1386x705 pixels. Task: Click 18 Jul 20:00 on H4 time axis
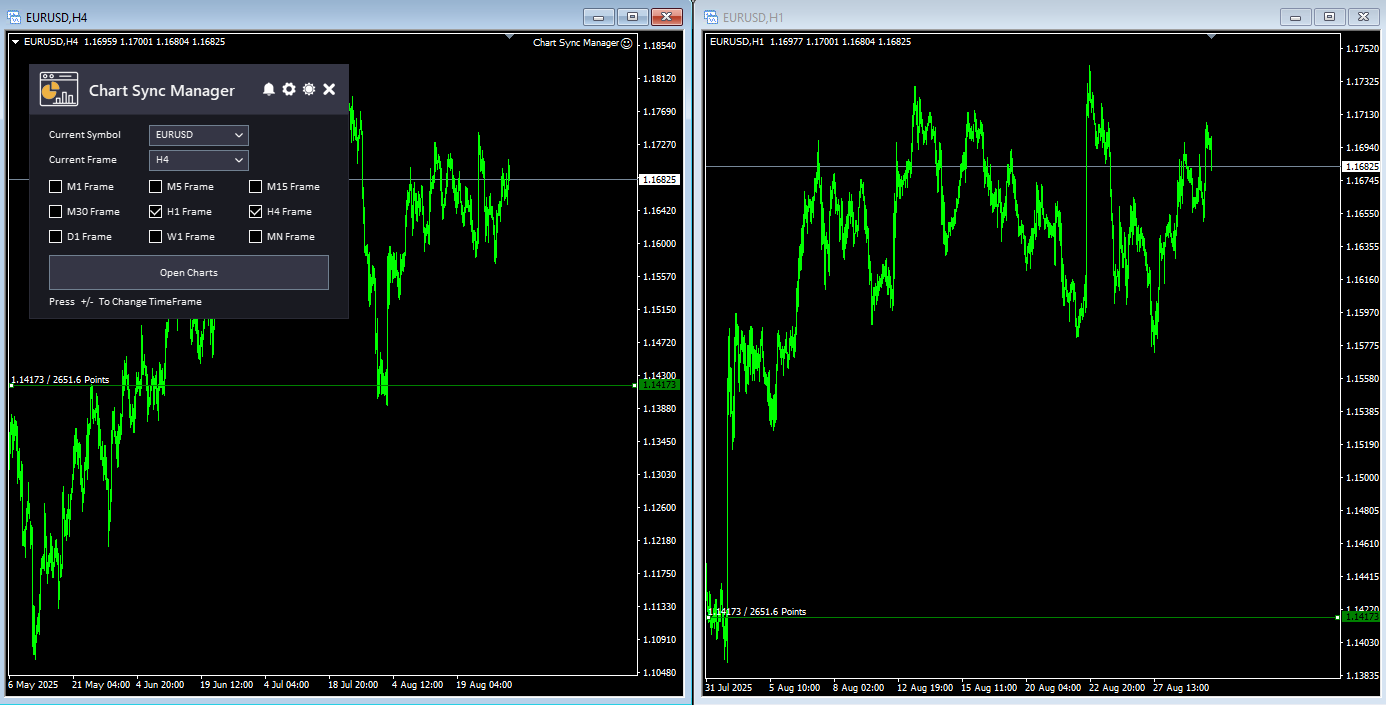(353, 685)
